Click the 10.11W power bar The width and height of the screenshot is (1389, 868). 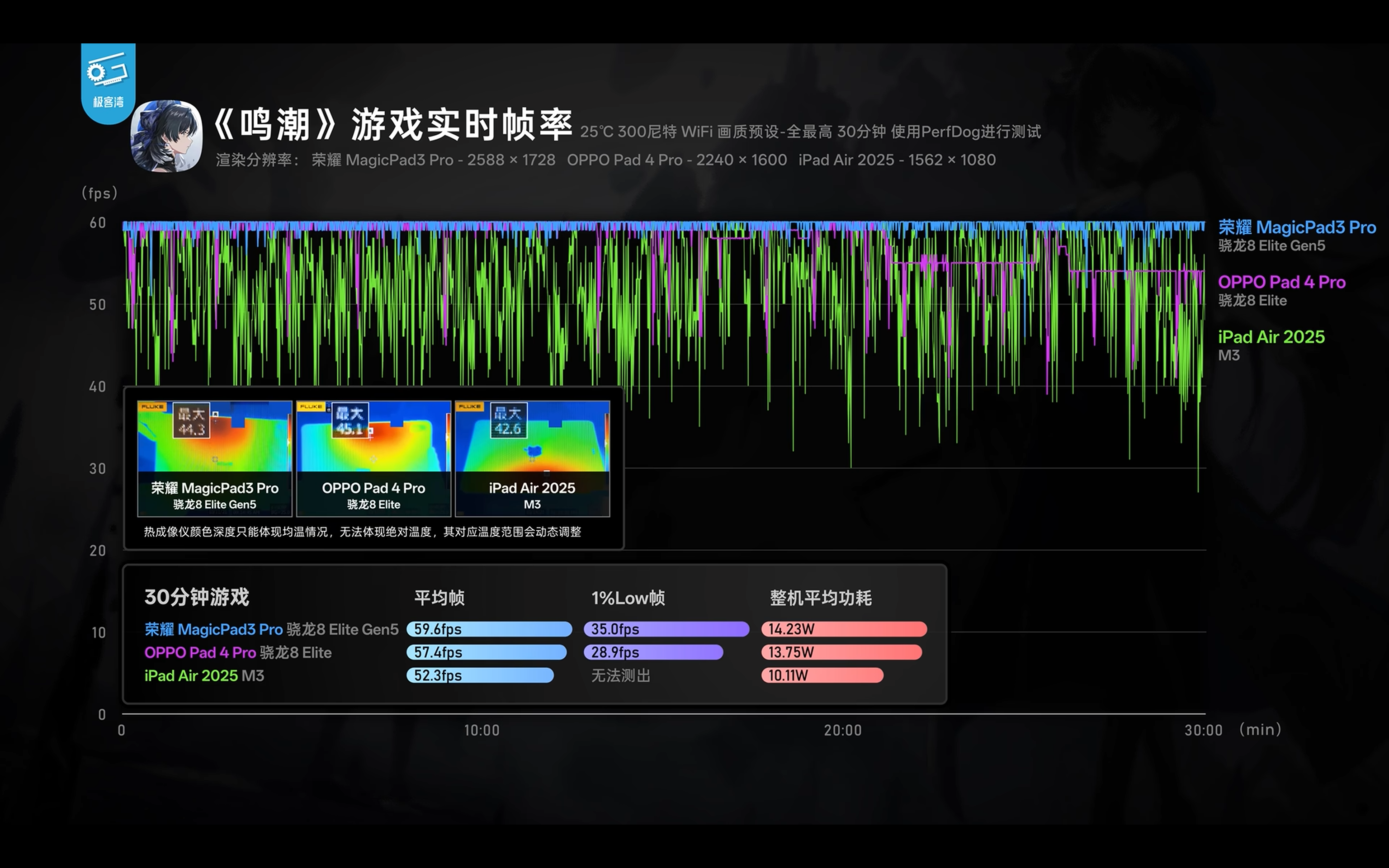click(822, 675)
